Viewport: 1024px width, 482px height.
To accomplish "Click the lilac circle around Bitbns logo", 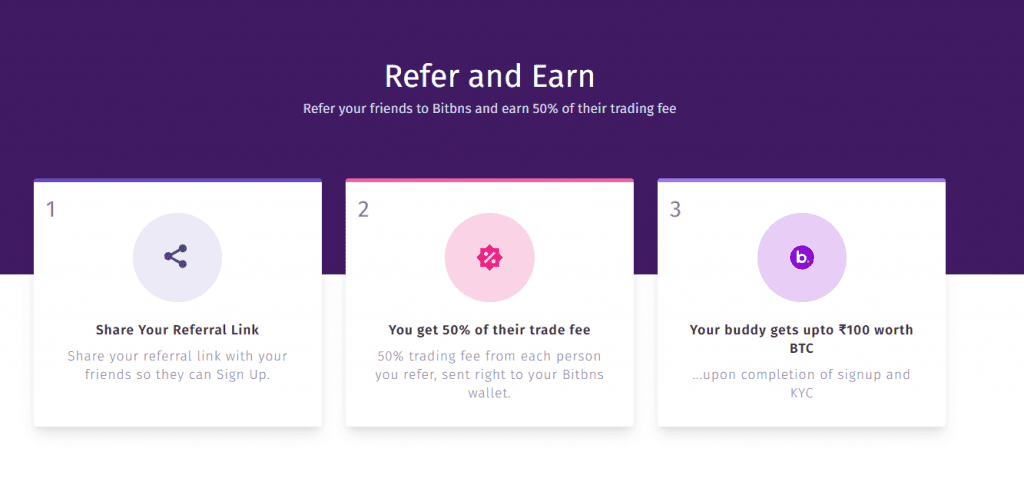I will 801,257.
